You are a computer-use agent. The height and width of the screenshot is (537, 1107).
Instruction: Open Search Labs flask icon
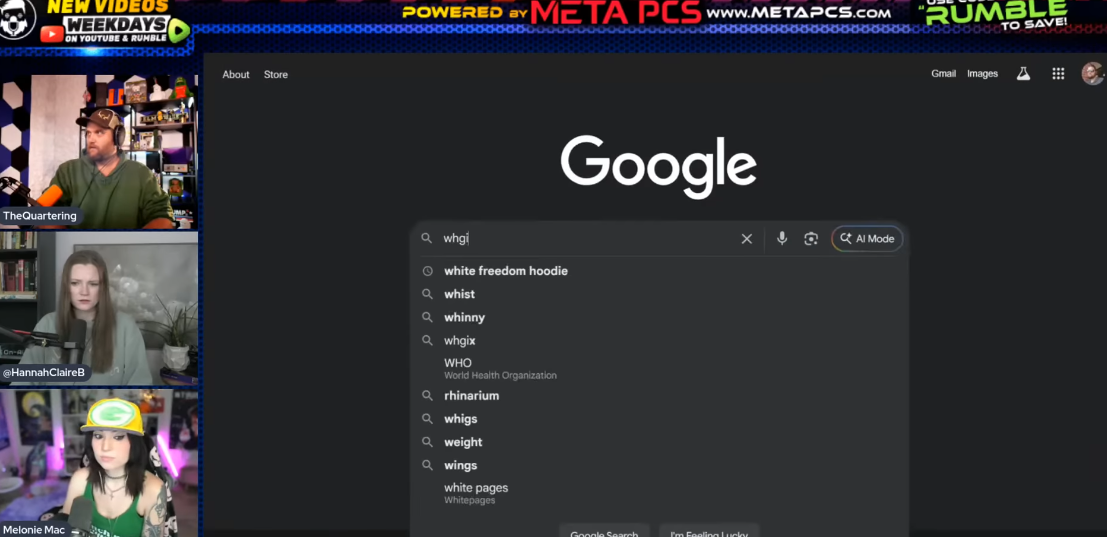(1023, 73)
